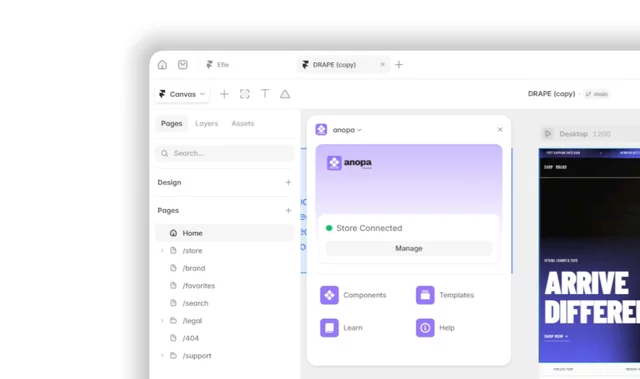Add a new tab with plus icon
This screenshot has height=379, width=640.
(x=399, y=64)
